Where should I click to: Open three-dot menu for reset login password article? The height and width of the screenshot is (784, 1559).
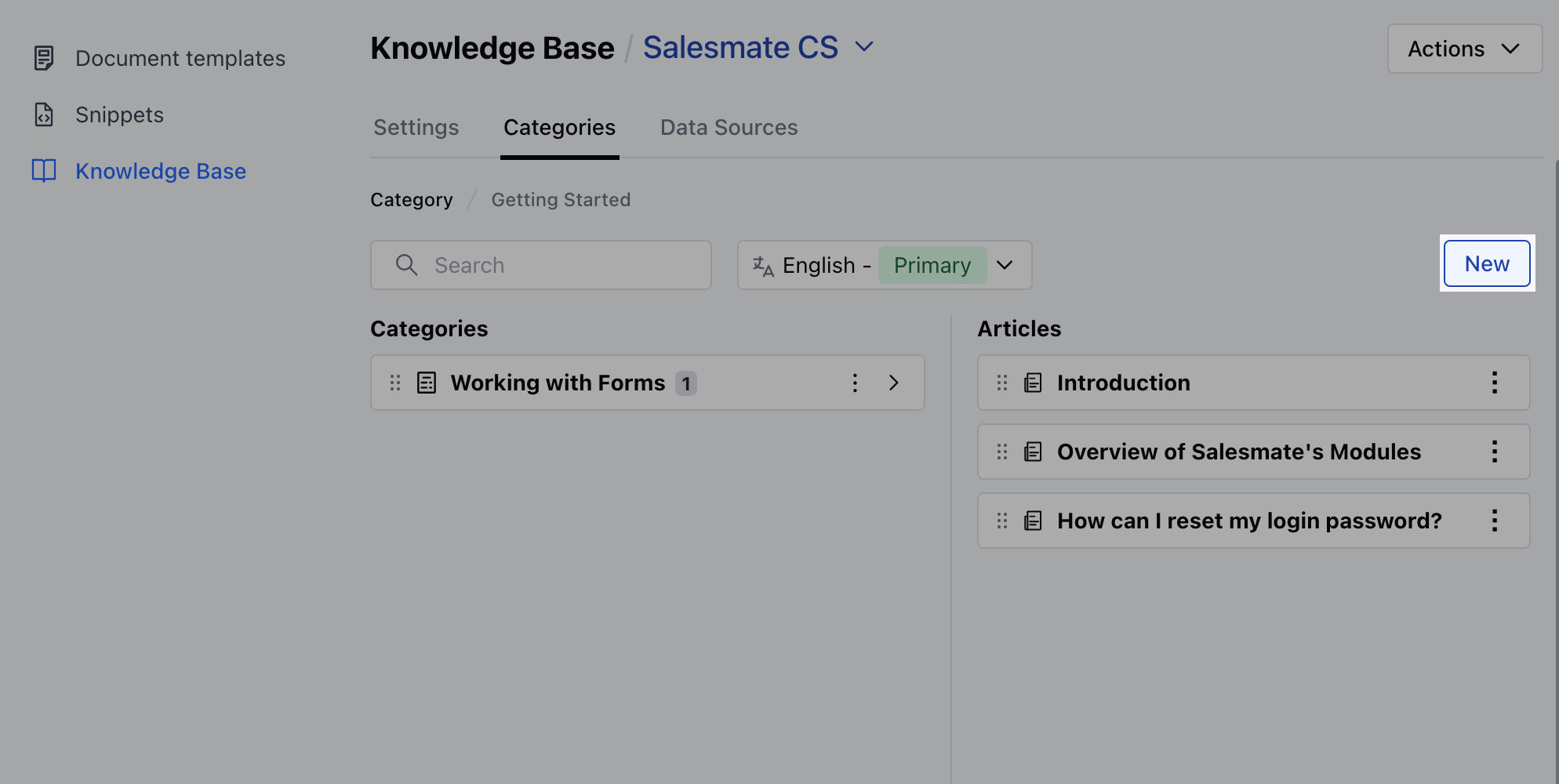pos(1495,521)
